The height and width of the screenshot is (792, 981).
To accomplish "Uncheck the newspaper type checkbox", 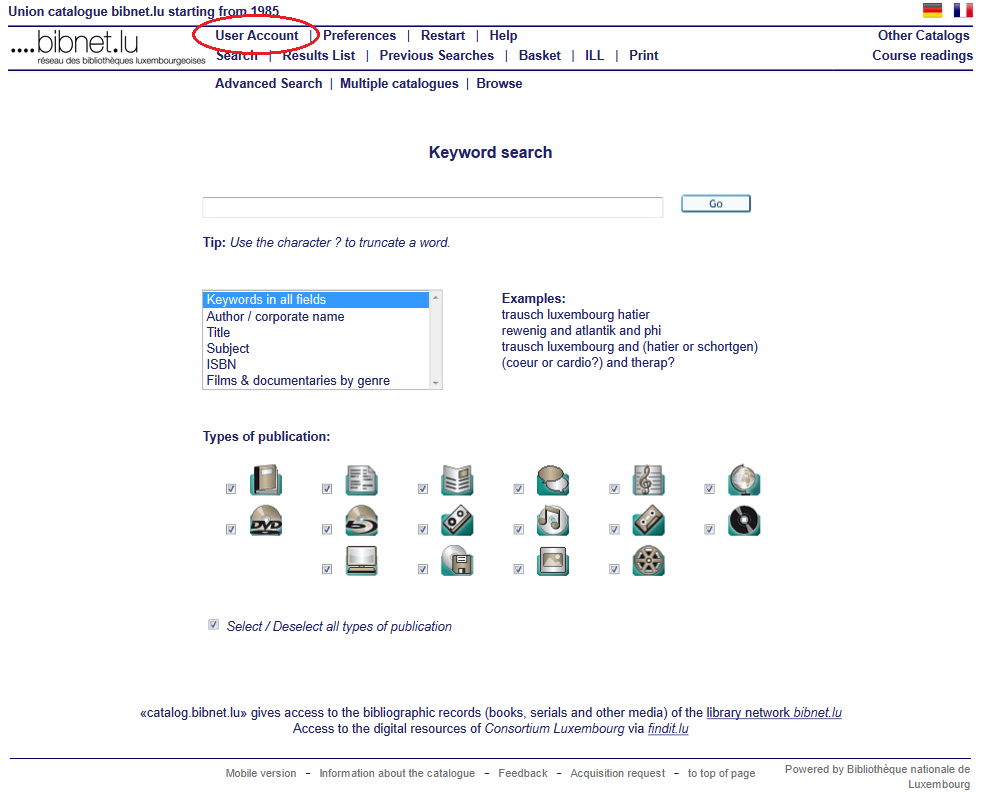I will tap(423, 489).
